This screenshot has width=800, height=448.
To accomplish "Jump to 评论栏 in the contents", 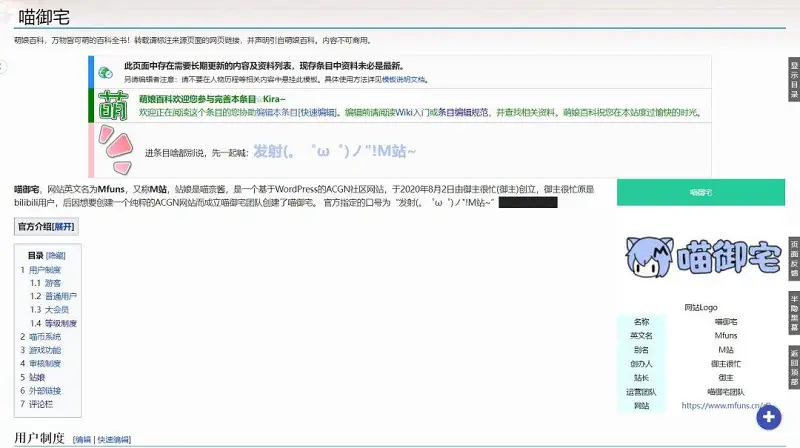I will point(41,404).
